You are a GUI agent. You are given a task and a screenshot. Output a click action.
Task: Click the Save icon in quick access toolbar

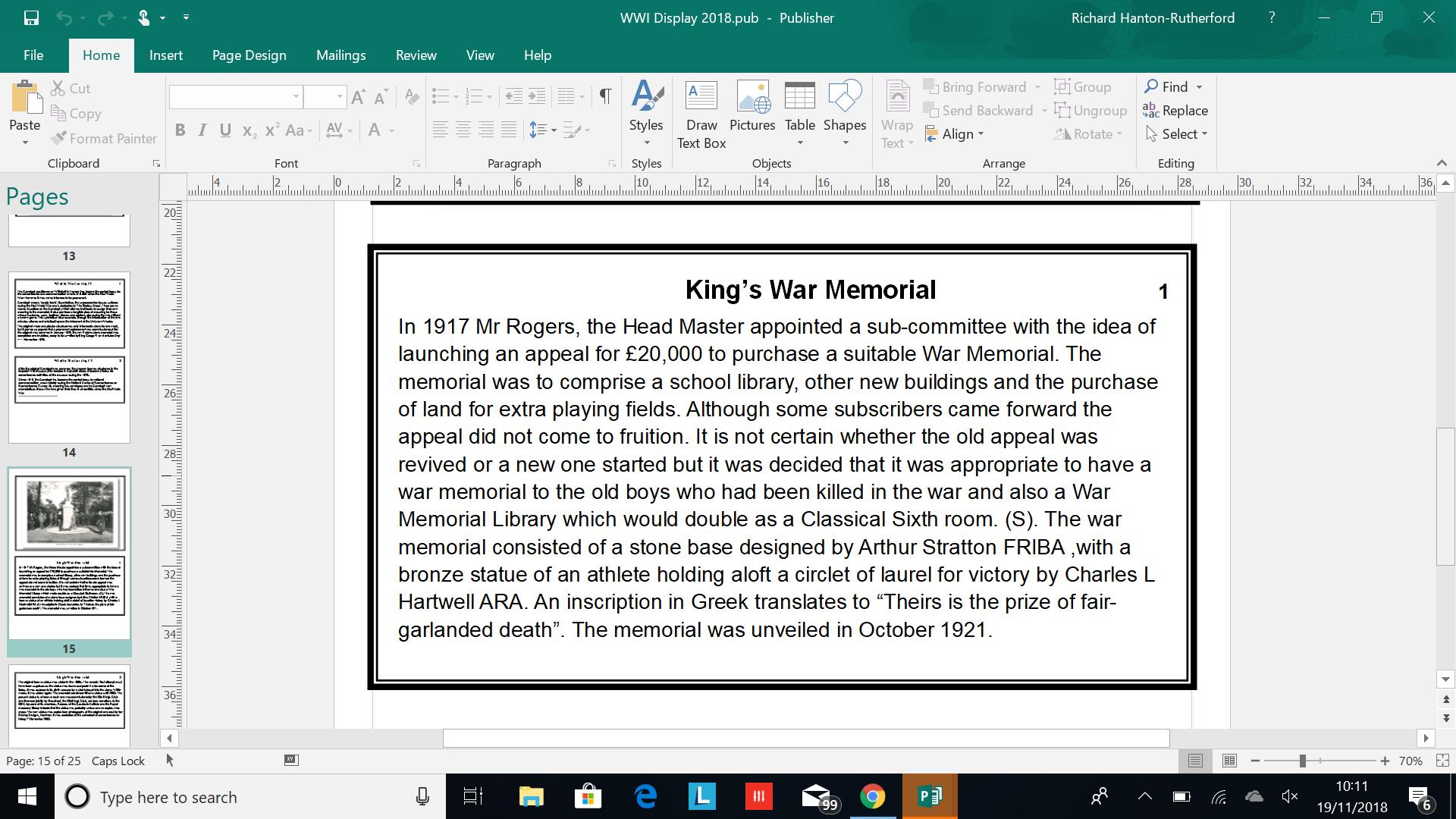[x=31, y=17]
